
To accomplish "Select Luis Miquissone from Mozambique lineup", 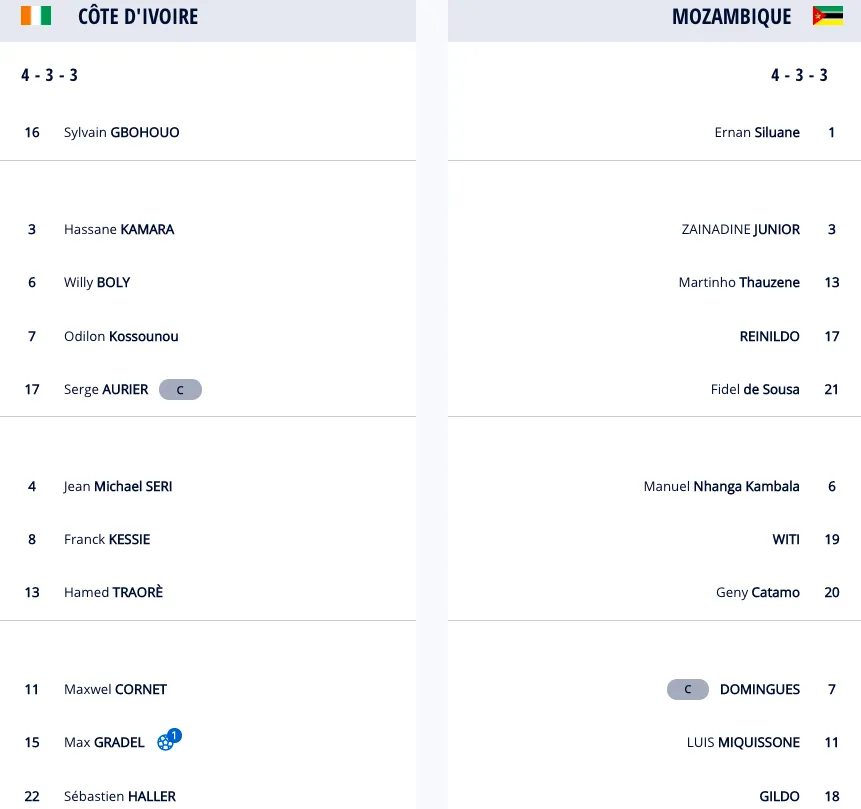I will (x=743, y=742).
